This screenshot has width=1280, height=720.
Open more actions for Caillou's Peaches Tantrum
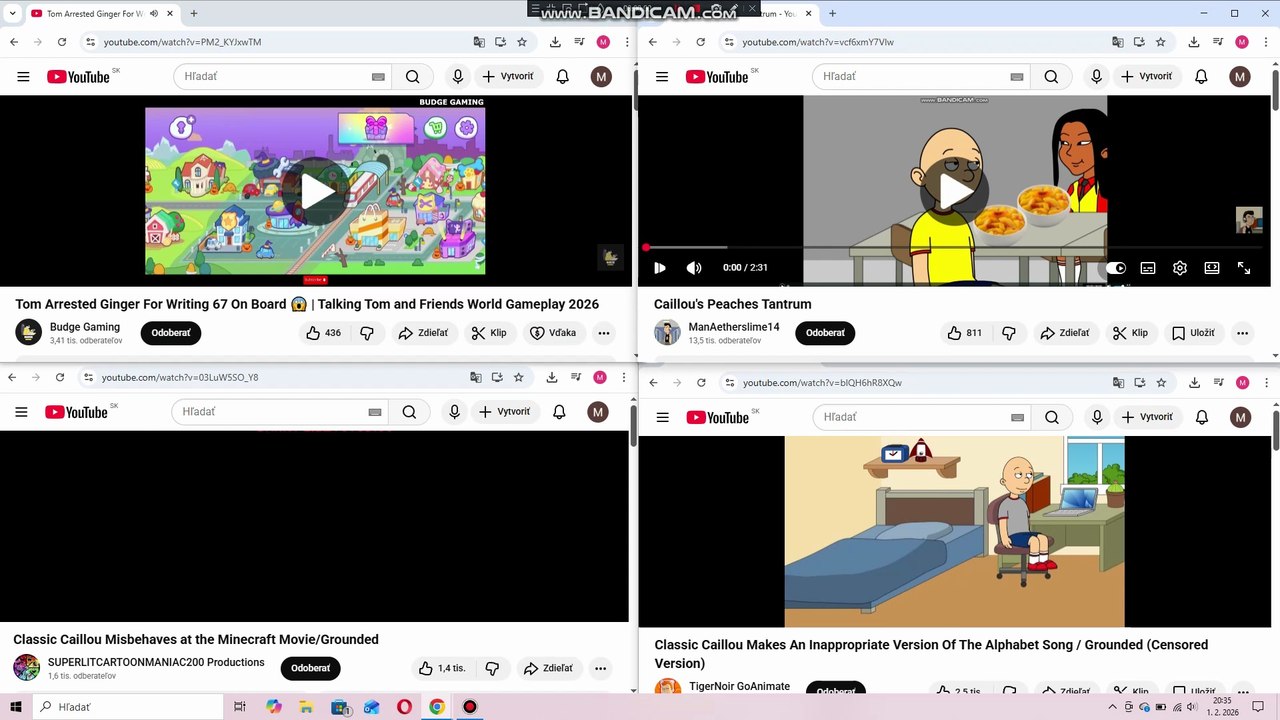(1242, 333)
